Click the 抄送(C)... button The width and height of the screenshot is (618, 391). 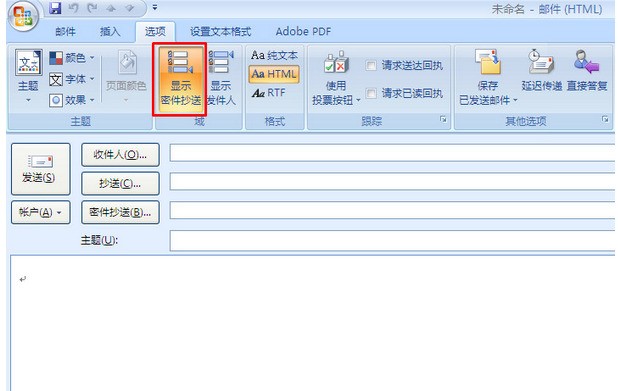(120, 183)
